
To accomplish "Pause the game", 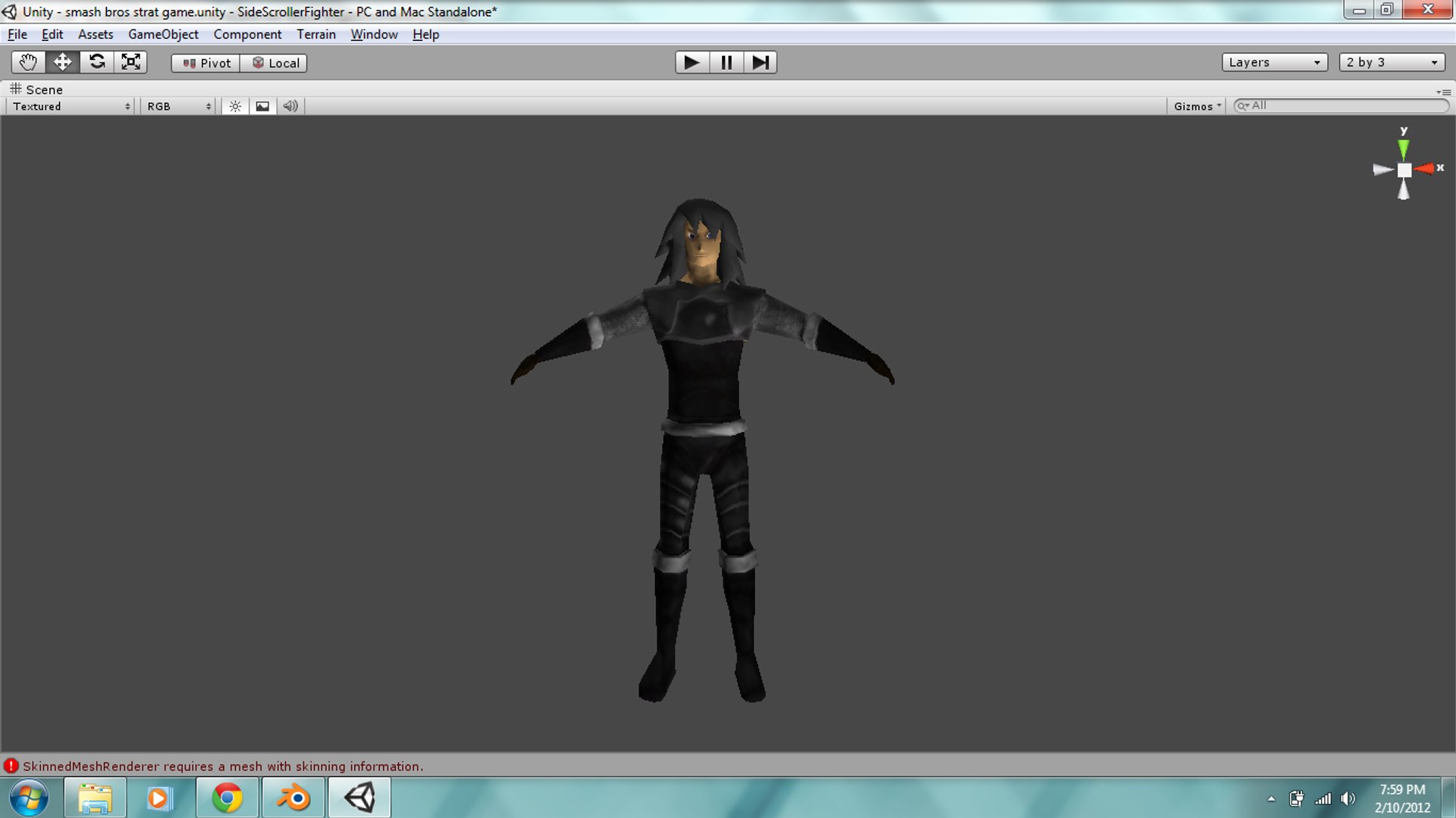I will point(726,62).
